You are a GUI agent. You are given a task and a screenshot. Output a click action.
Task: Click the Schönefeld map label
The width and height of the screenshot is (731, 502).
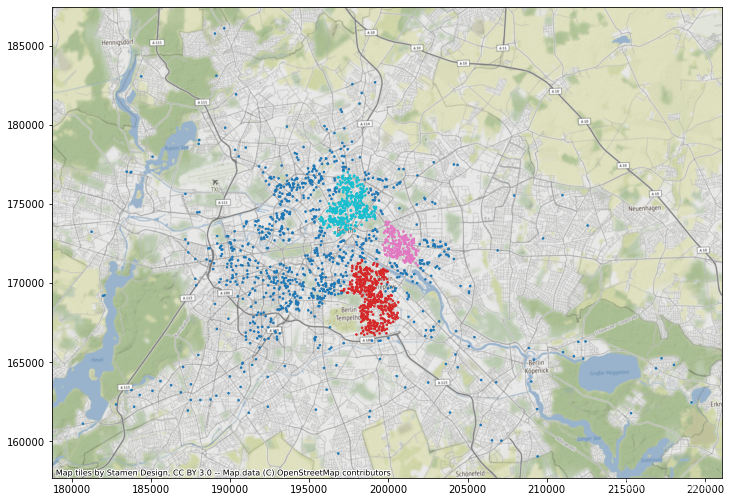(x=470, y=474)
